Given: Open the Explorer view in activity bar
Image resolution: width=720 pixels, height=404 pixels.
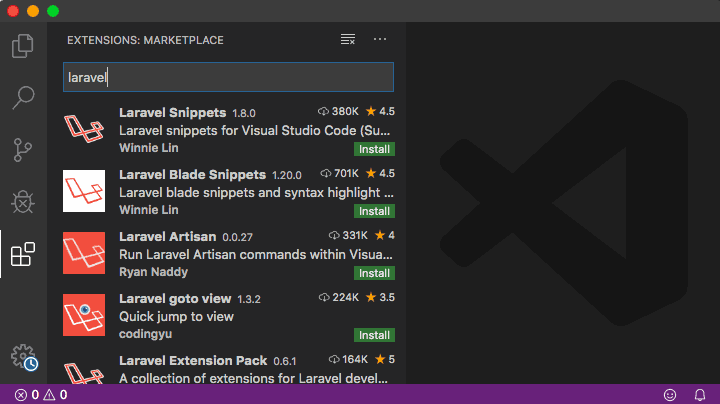Looking at the screenshot, I should pyautogui.click(x=22, y=46).
